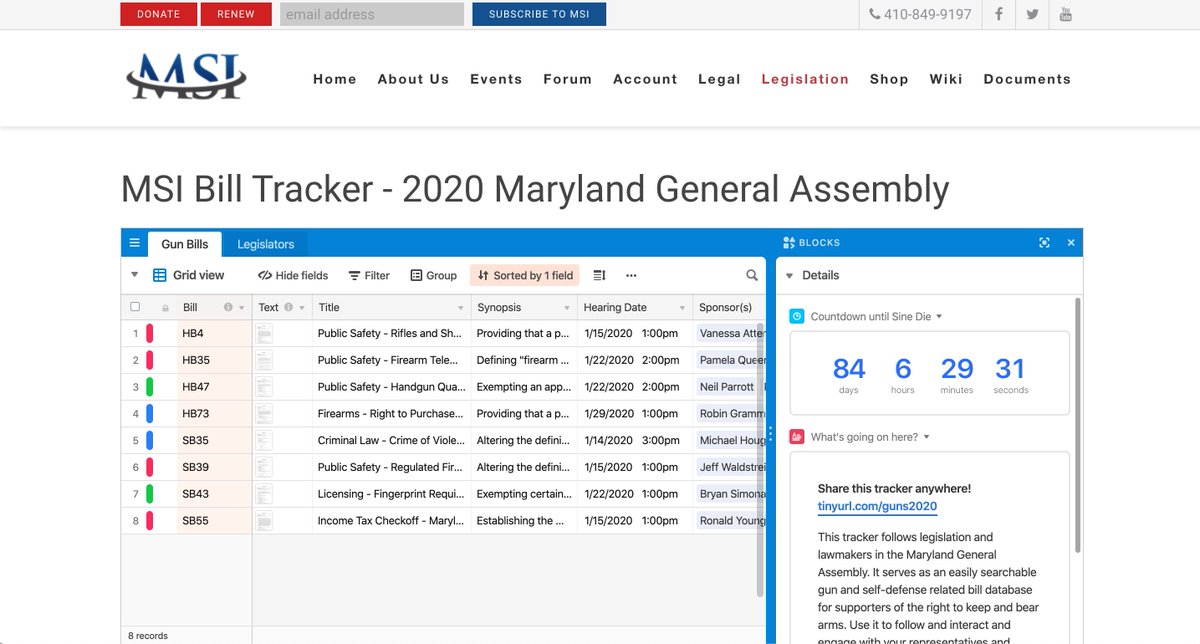Open the Facebook icon in top bar
Viewport: 1200px width, 644px height.
click(997, 14)
